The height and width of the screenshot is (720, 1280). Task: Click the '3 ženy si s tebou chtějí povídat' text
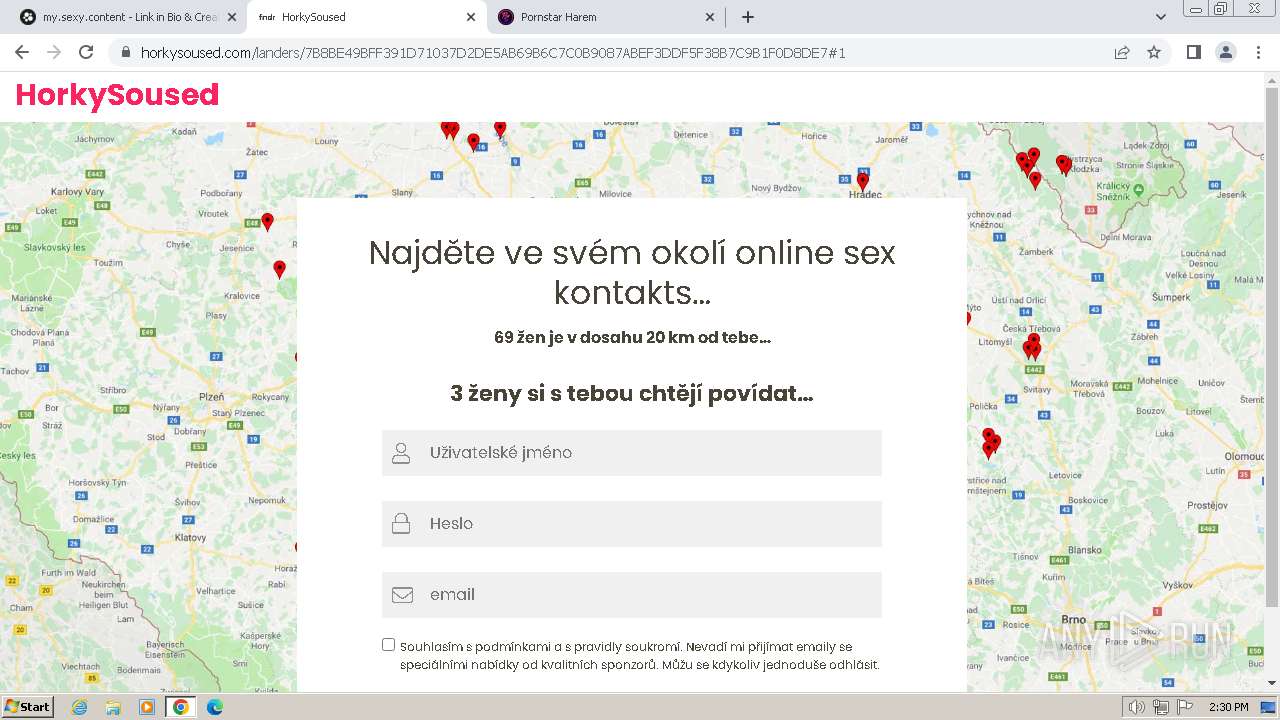(632, 394)
